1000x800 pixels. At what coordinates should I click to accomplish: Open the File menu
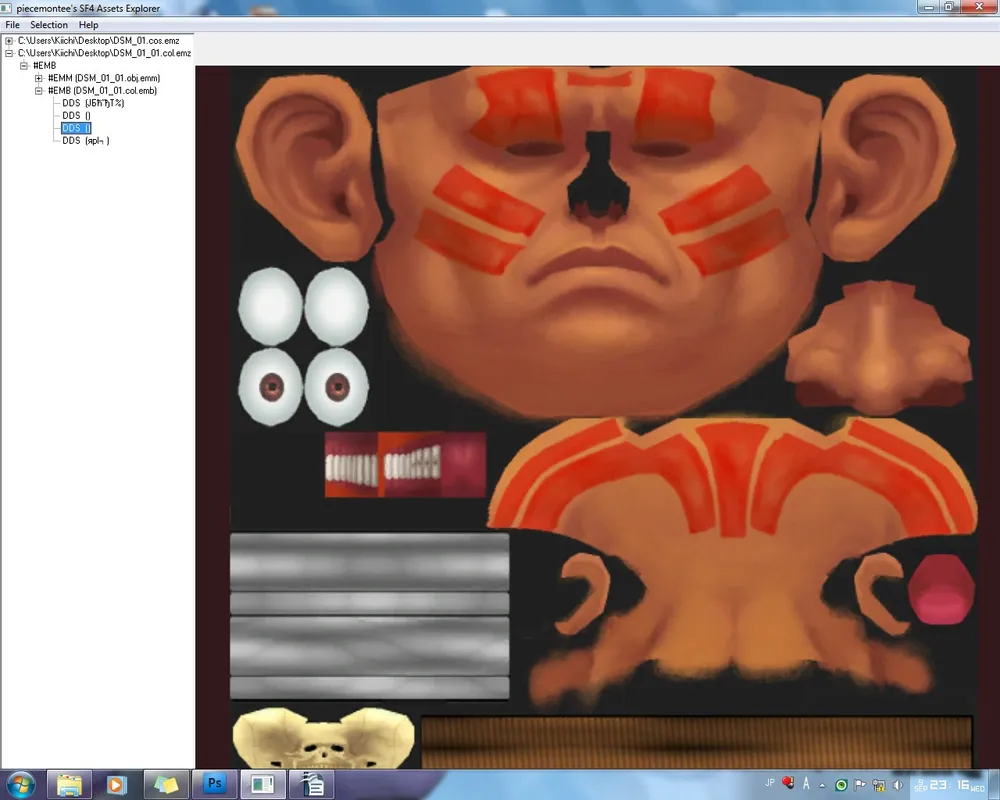click(x=13, y=25)
